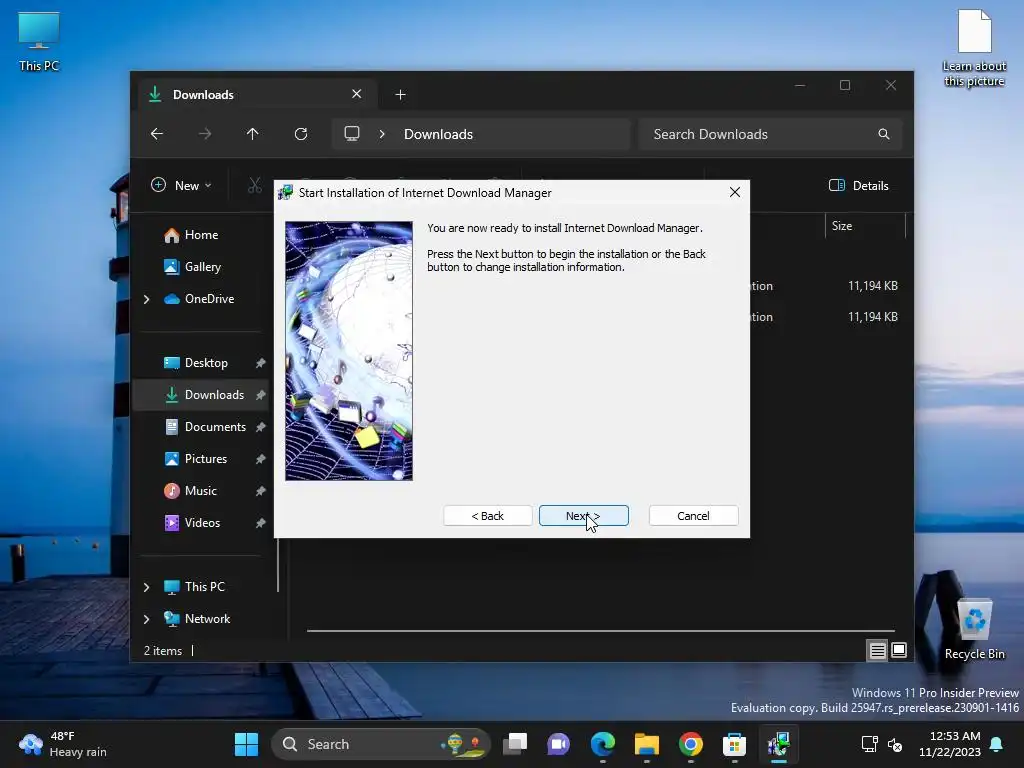Open Task View from the taskbar

[515, 744]
